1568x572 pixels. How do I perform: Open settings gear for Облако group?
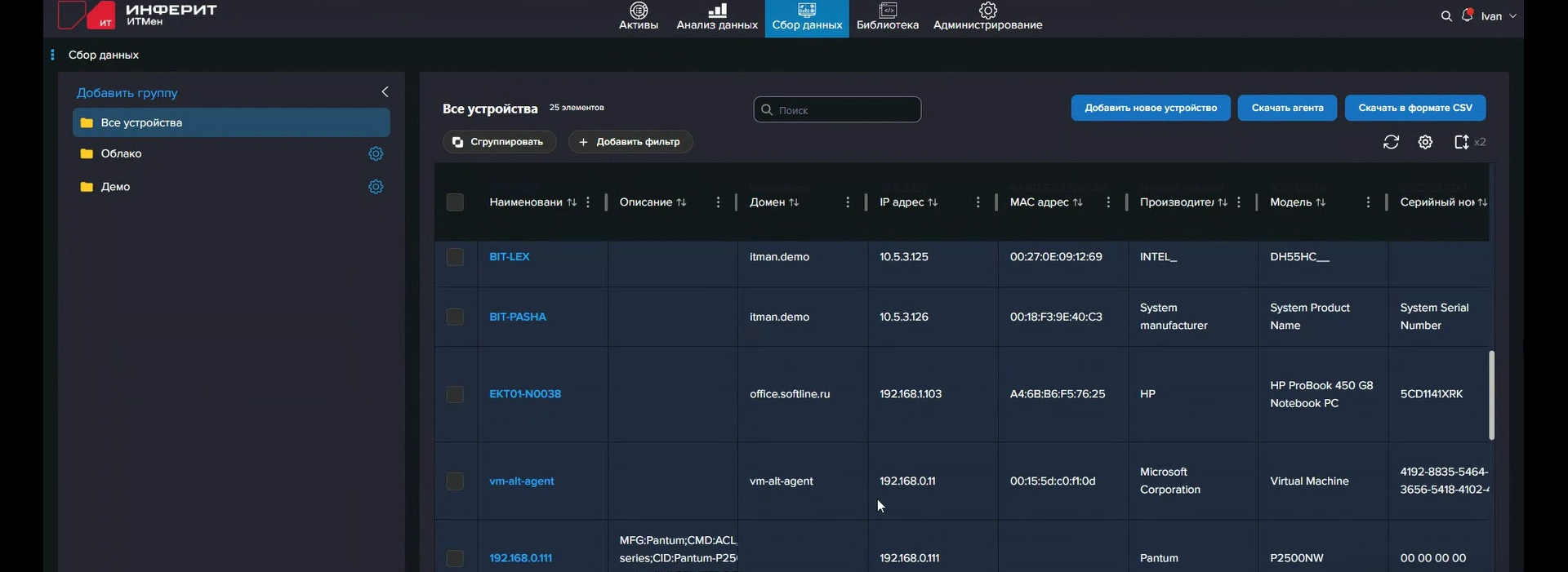point(376,153)
